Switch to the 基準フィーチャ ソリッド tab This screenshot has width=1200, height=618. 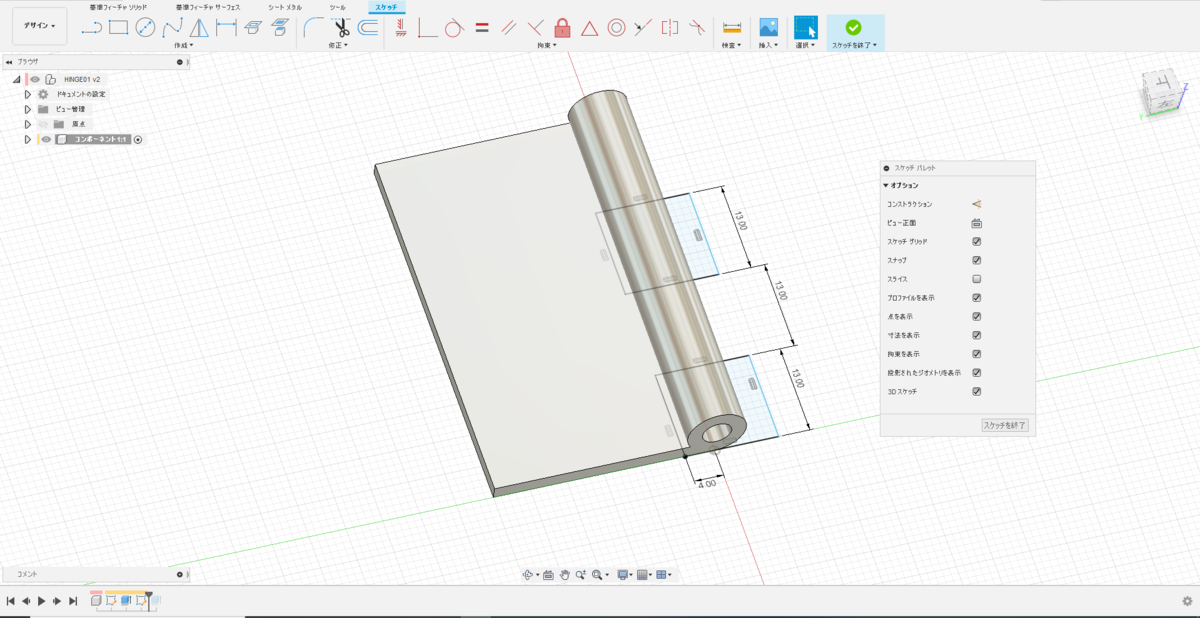tap(118, 7)
